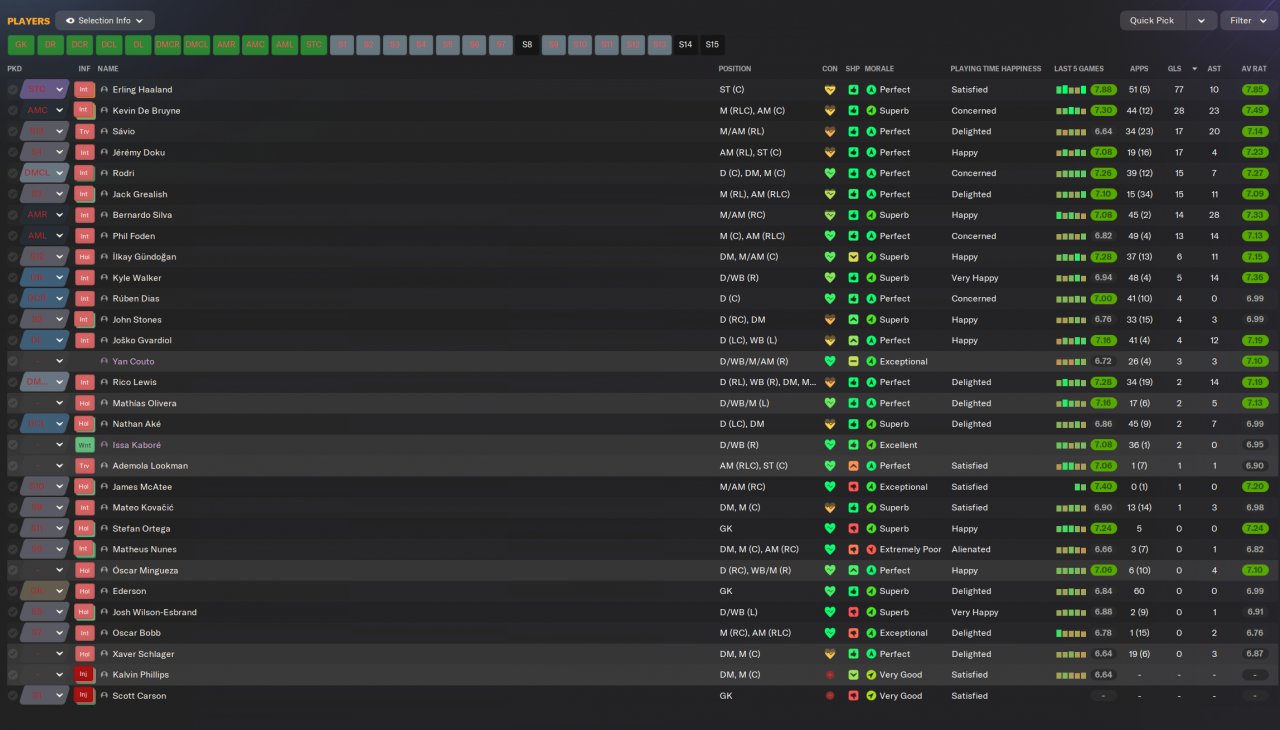Viewport: 1280px width, 730px height.
Task: Toggle the picked checkbox for Yan Couto
Action: tap(13, 361)
